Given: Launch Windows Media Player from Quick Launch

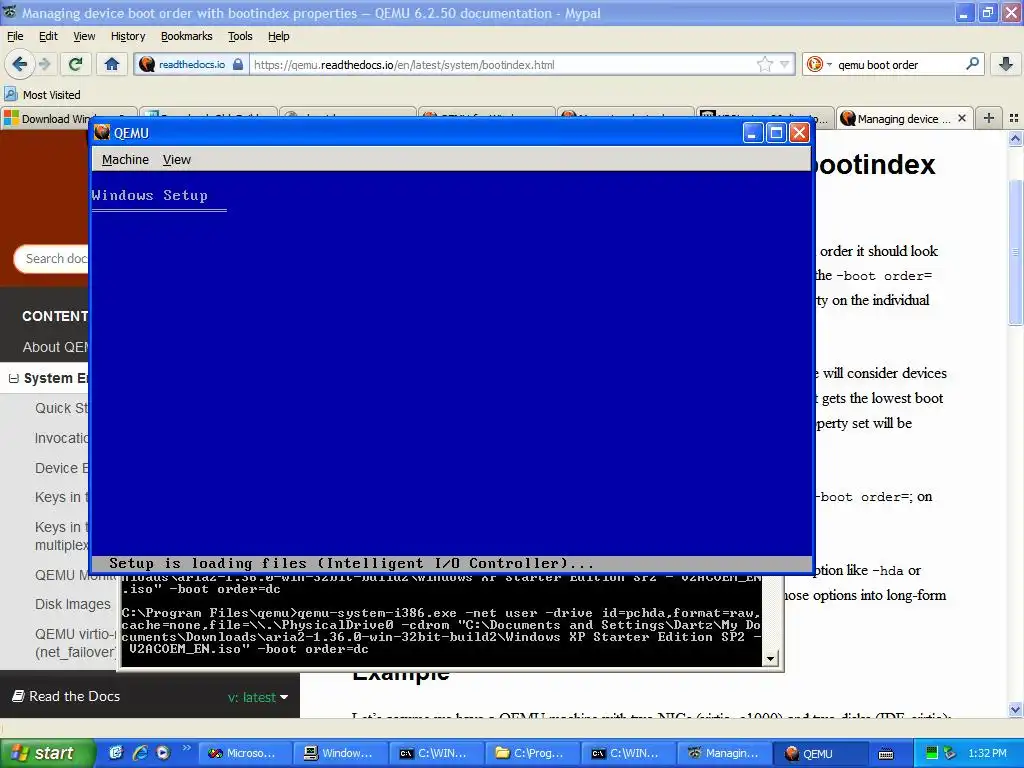Looking at the screenshot, I should pyautogui.click(x=163, y=753).
